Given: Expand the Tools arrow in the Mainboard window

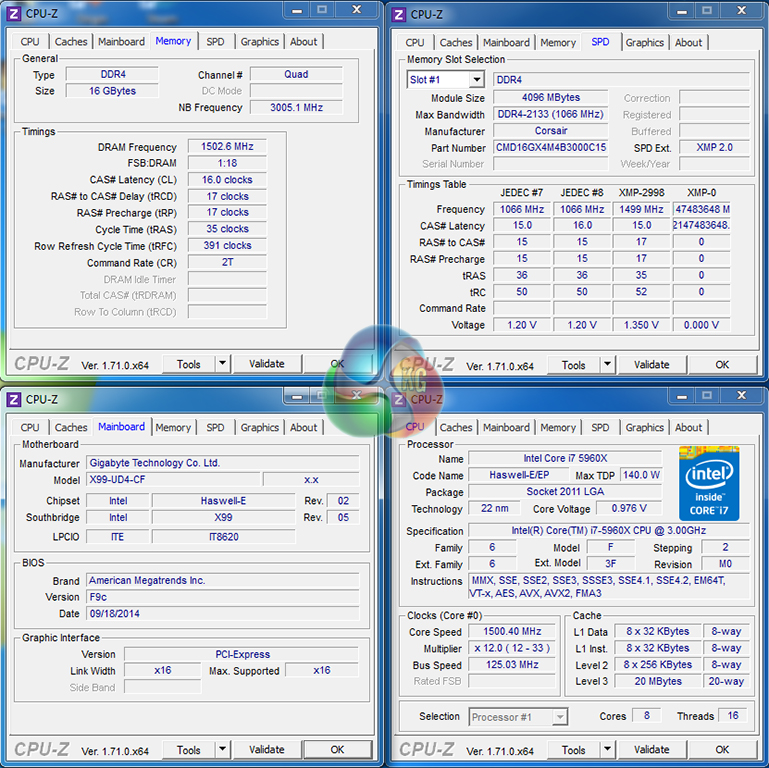Looking at the screenshot, I should (x=222, y=750).
